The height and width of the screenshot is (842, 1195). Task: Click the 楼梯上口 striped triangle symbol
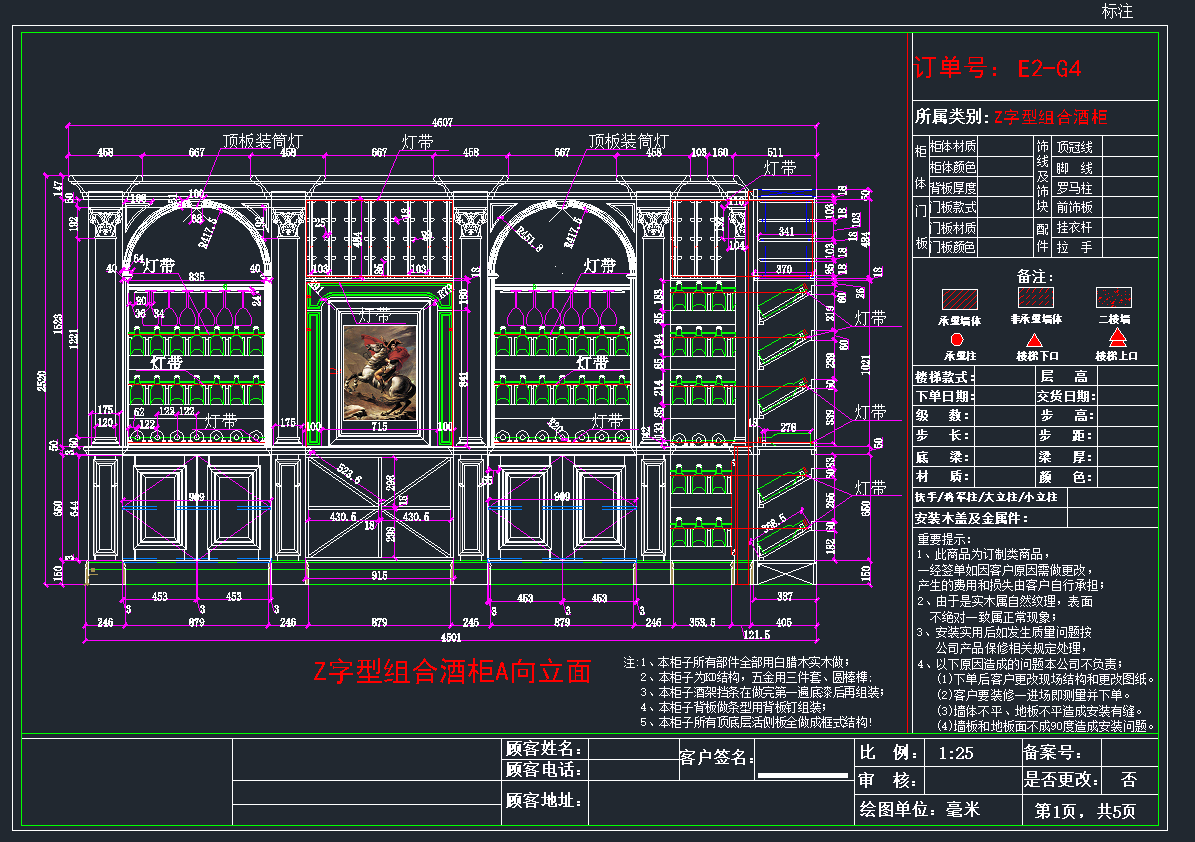point(1117,337)
